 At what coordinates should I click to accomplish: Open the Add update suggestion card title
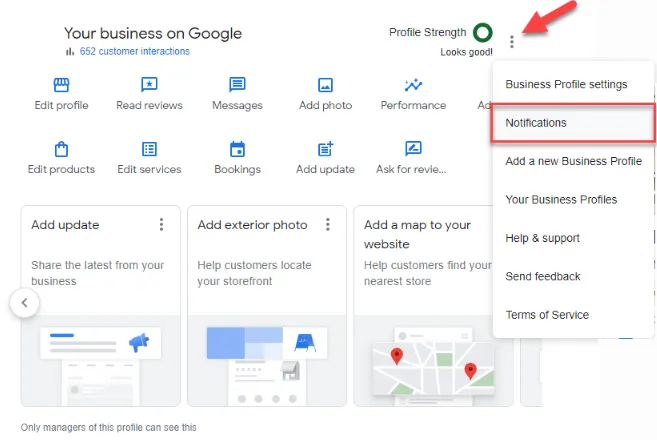pyautogui.click(x=65, y=225)
